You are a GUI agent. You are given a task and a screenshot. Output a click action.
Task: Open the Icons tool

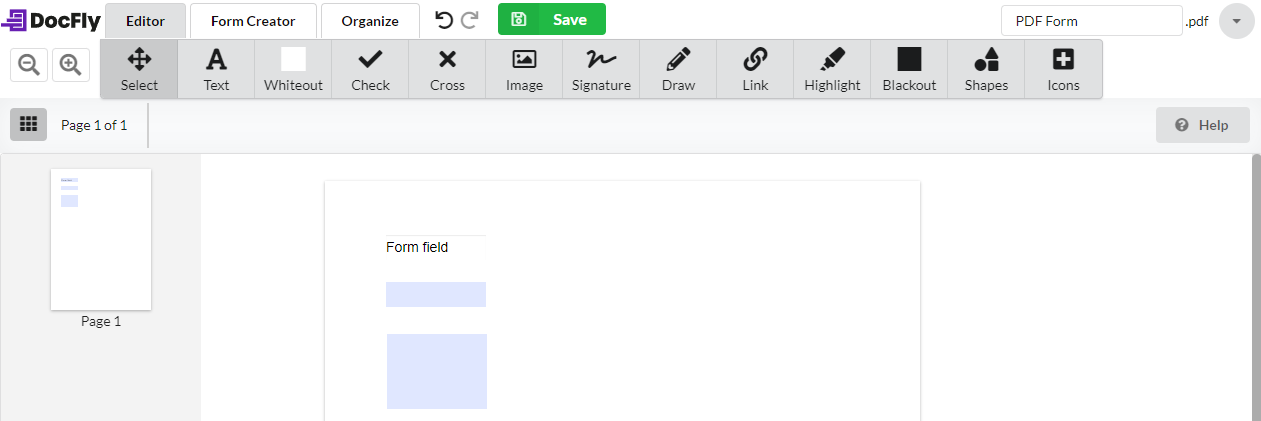click(x=1063, y=69)
